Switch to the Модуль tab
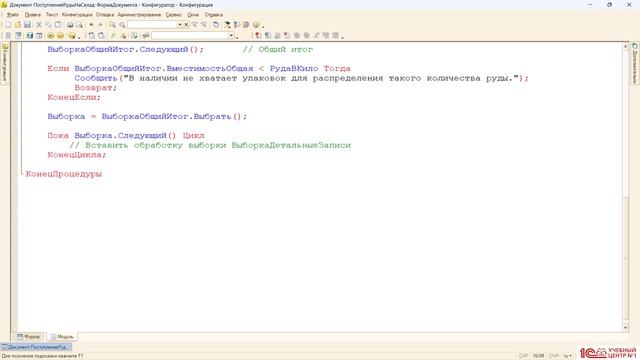The height and width of the screenshot is (360, 640). [x=62, y=337]
